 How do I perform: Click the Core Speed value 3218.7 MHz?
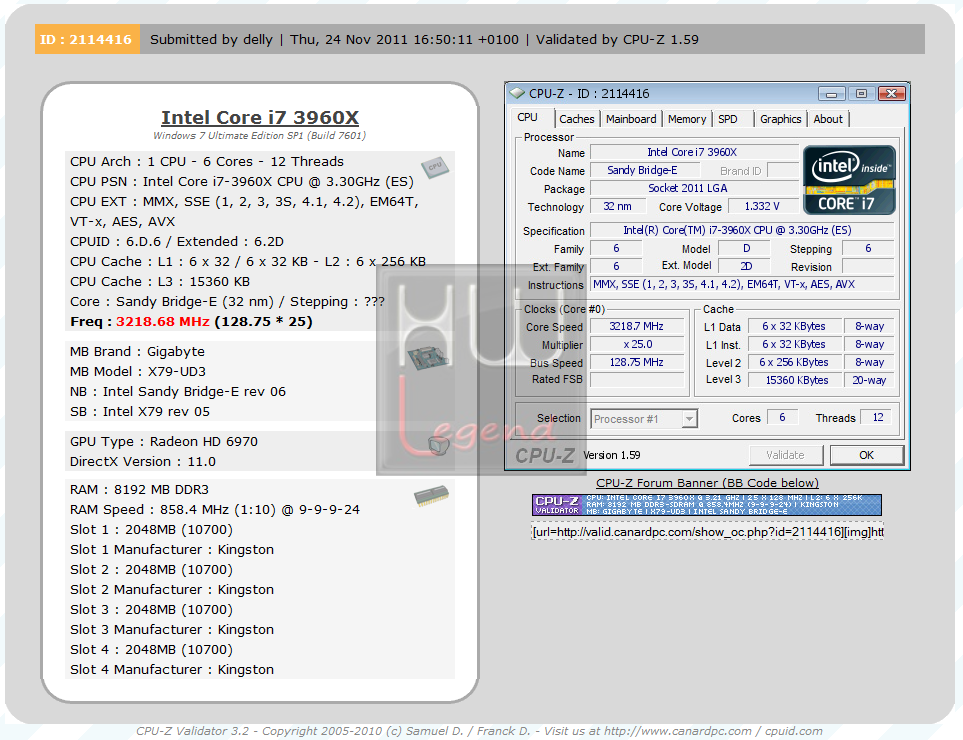click(x=637, y=327)
